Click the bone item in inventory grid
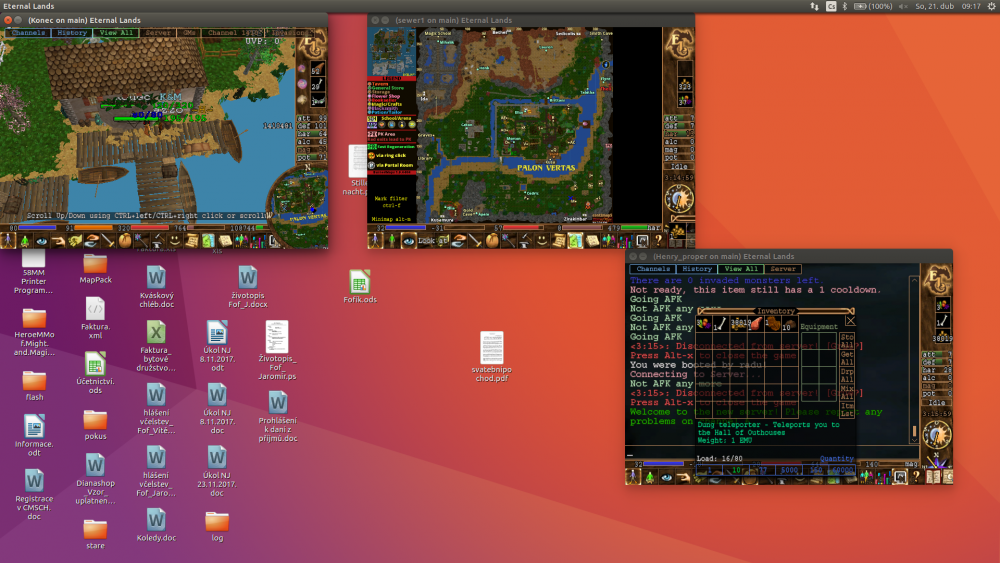 (x=719, y=323)
